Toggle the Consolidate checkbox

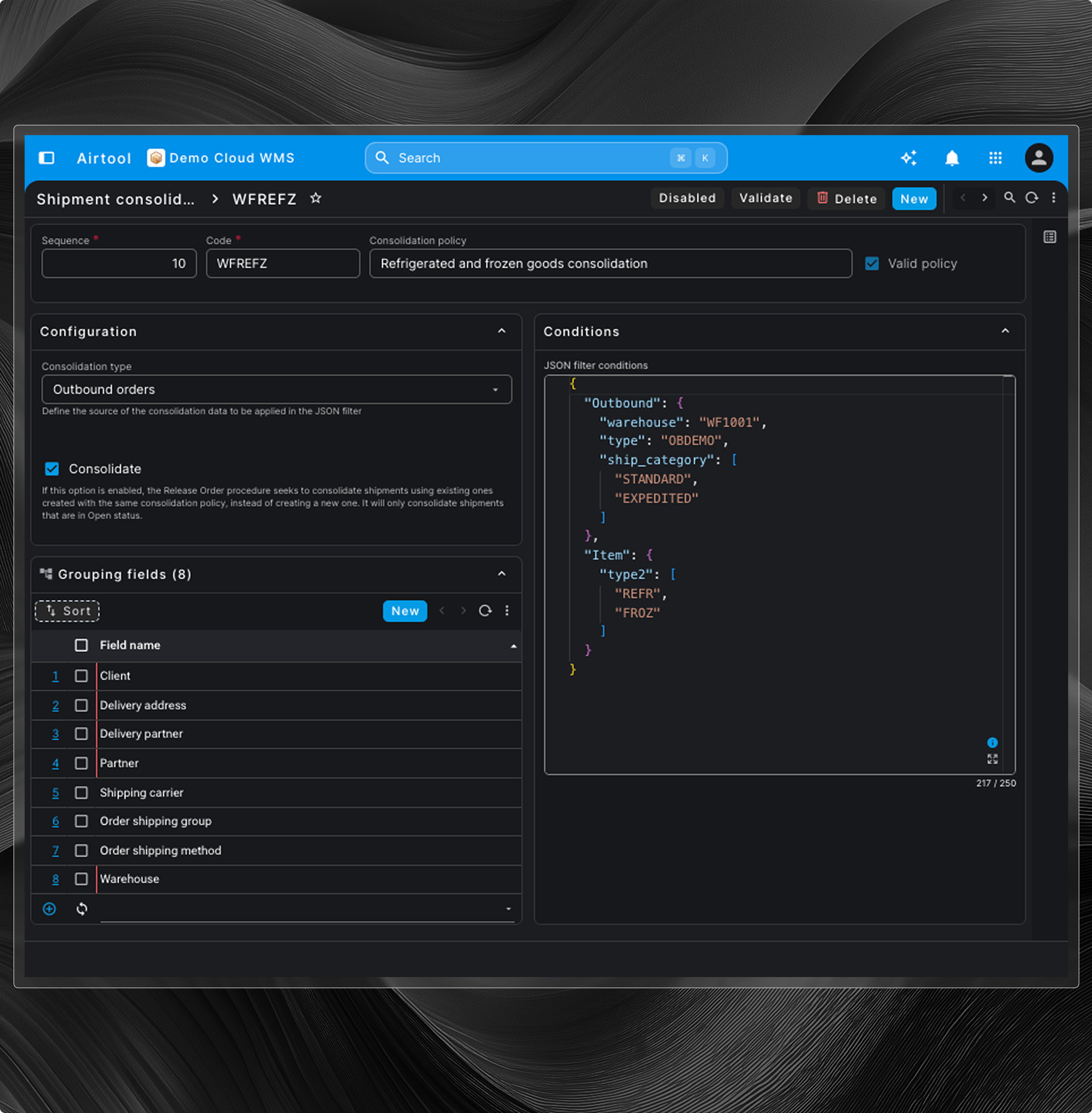coord(52,469)
